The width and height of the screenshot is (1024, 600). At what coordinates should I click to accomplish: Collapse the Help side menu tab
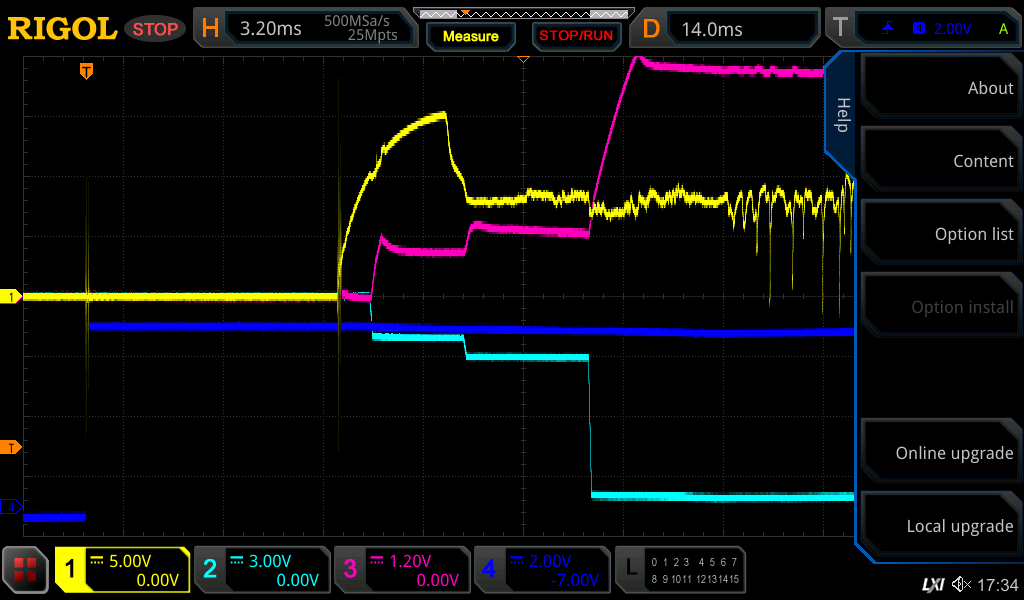coord(842,114)
